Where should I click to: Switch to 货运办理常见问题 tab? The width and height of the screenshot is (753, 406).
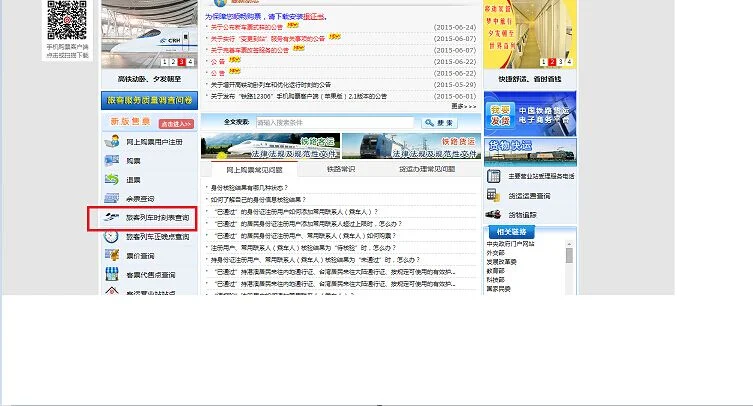click(427, 169)
